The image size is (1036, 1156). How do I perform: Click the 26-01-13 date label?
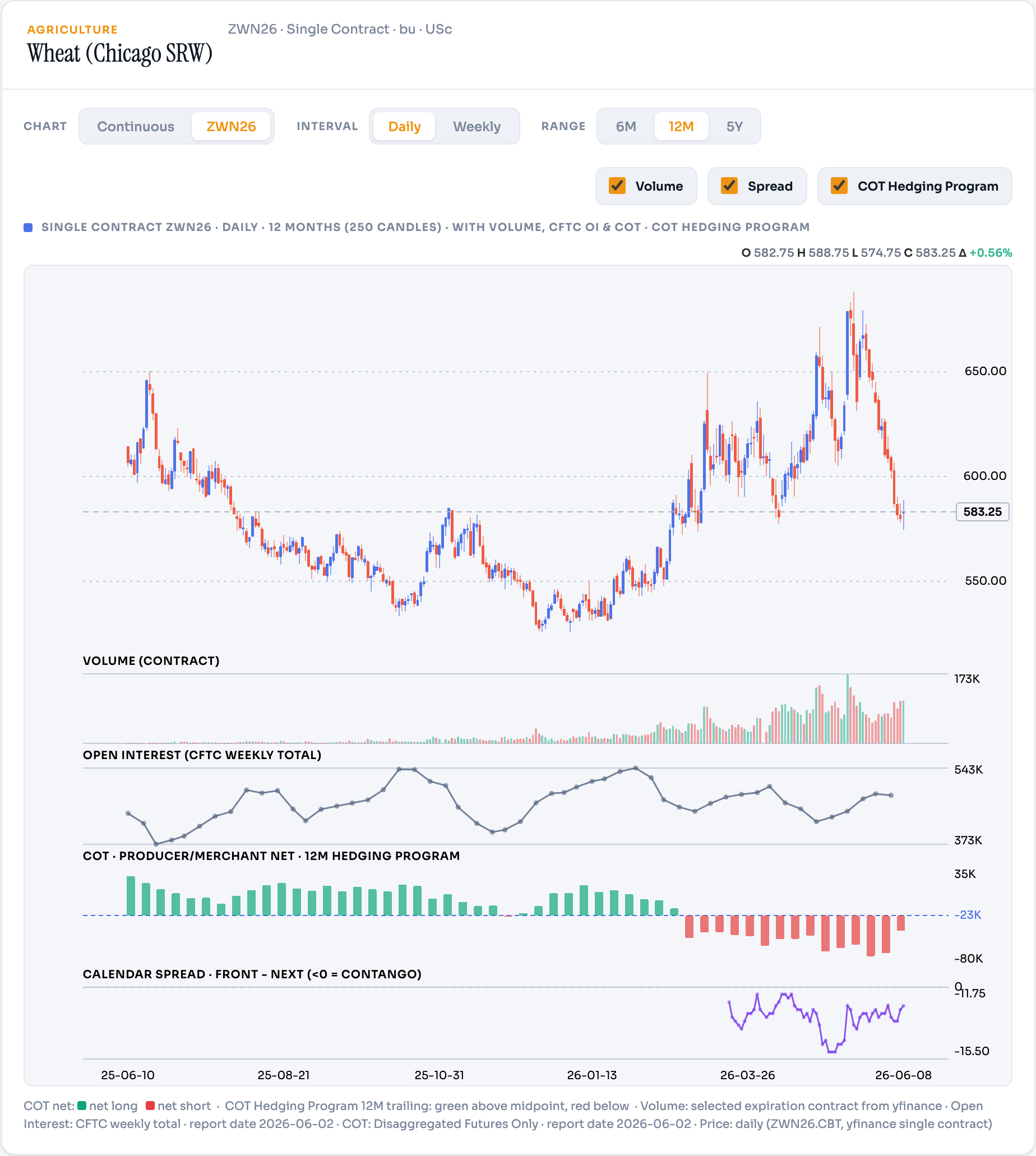(x=592, y=1075)
